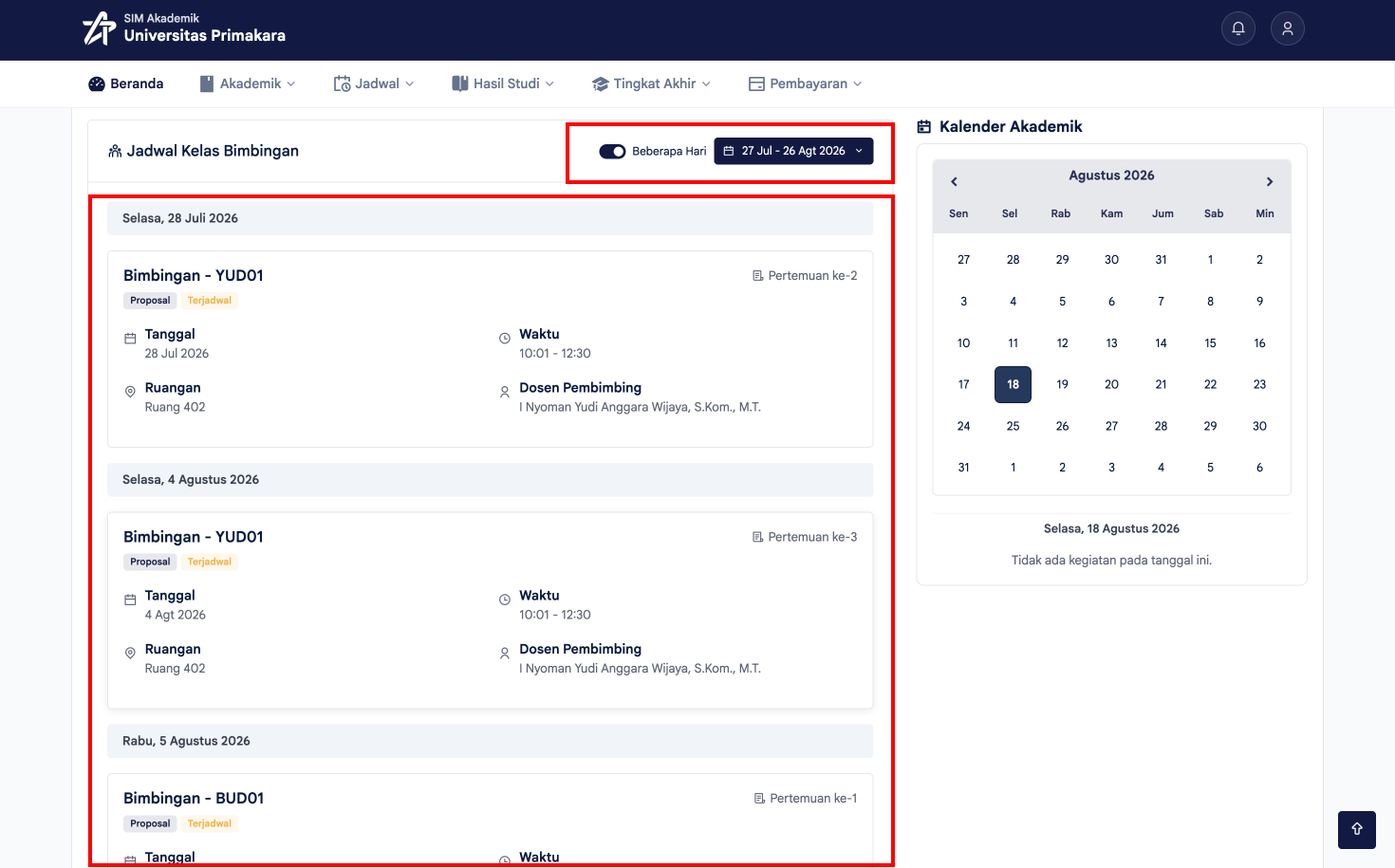Click the Rabu, 5 Agustus 2026 header
The width and height of the screenshot is (1395, 868).
[x=491, y=741]
